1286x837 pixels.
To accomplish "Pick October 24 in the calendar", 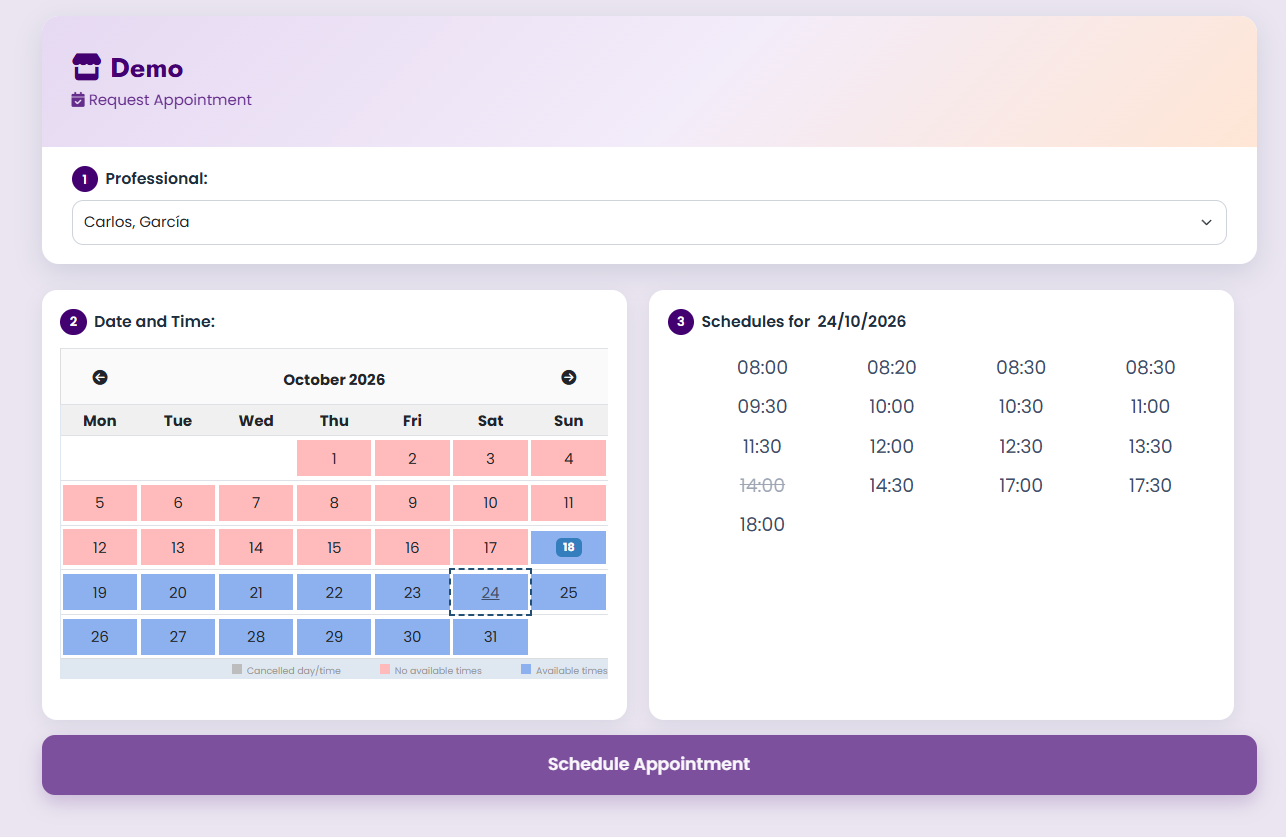I will tap(490, 592).
